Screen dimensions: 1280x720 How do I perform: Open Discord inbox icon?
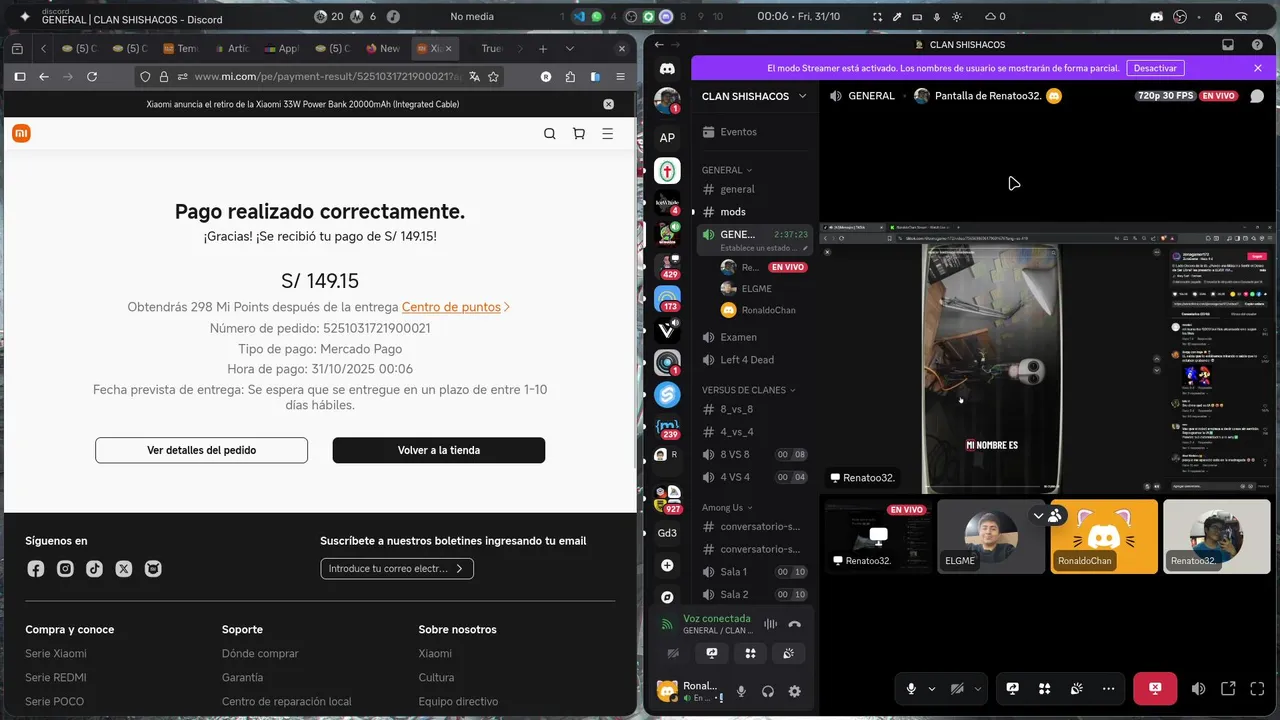[1228, 44]
